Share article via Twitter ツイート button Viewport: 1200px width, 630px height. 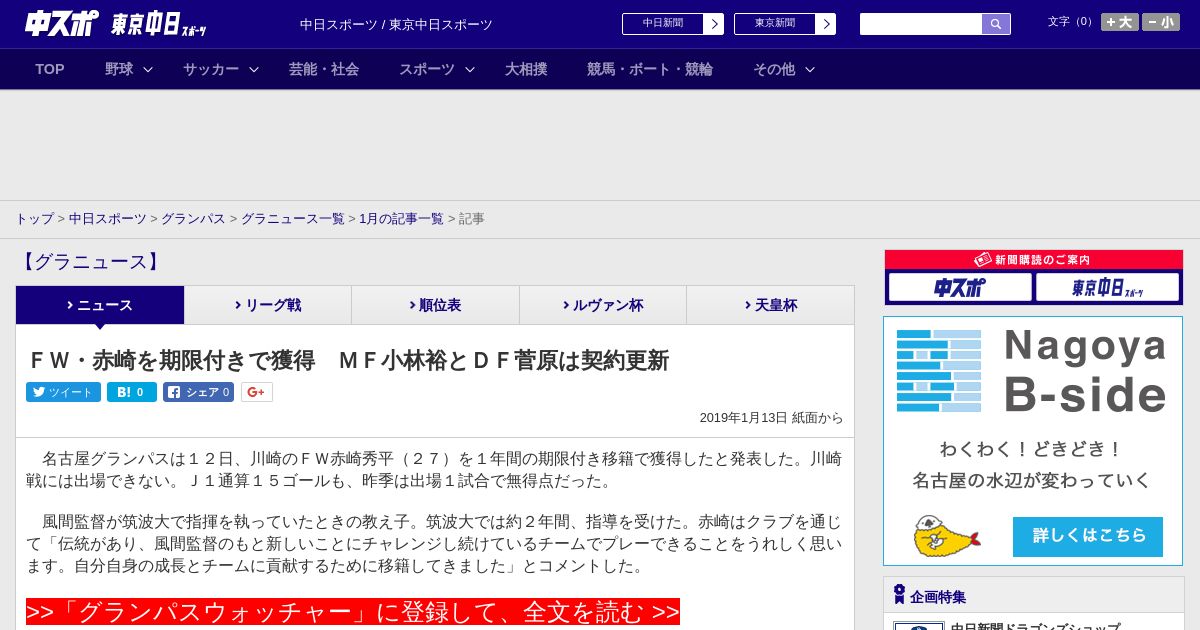coord(63,392)
